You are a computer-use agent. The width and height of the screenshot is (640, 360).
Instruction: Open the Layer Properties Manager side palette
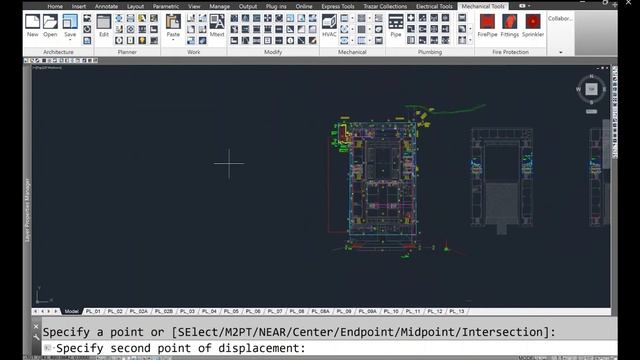(x=27, y=210)
